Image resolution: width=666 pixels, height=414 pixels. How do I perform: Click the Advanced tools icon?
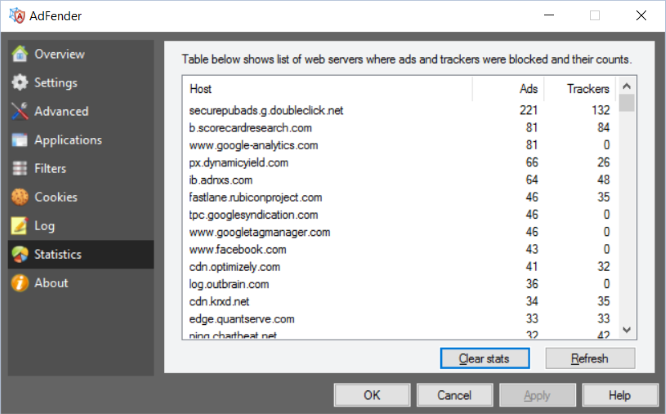20,111
